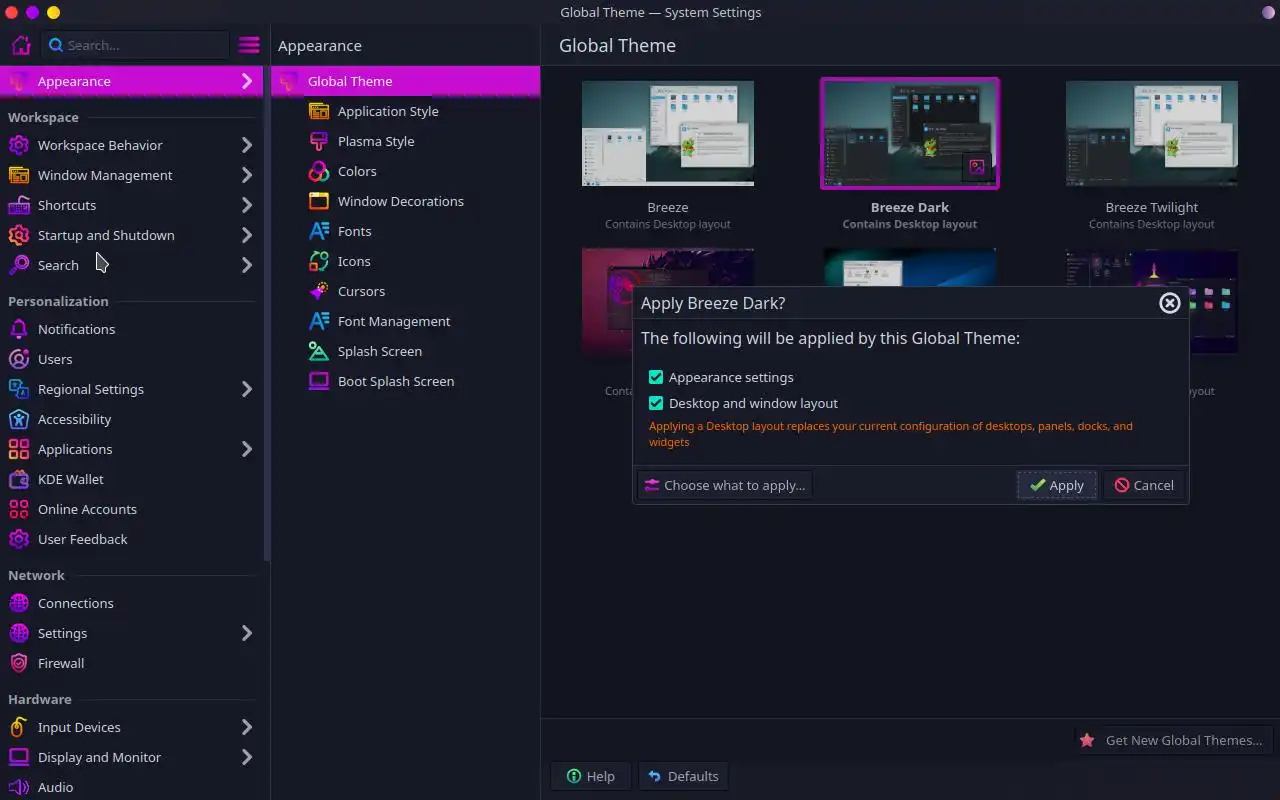Click the Firewall shield icon

(19, 663)
